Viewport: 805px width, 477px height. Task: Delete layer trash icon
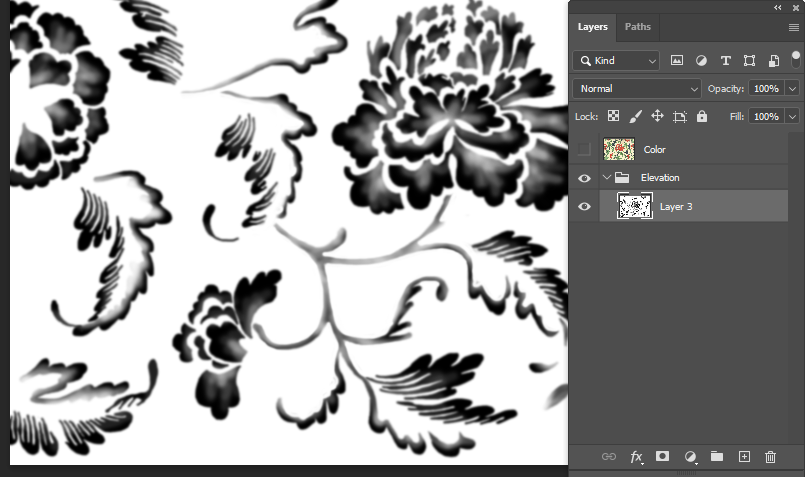pyautogui.click(x=770, y=456)
